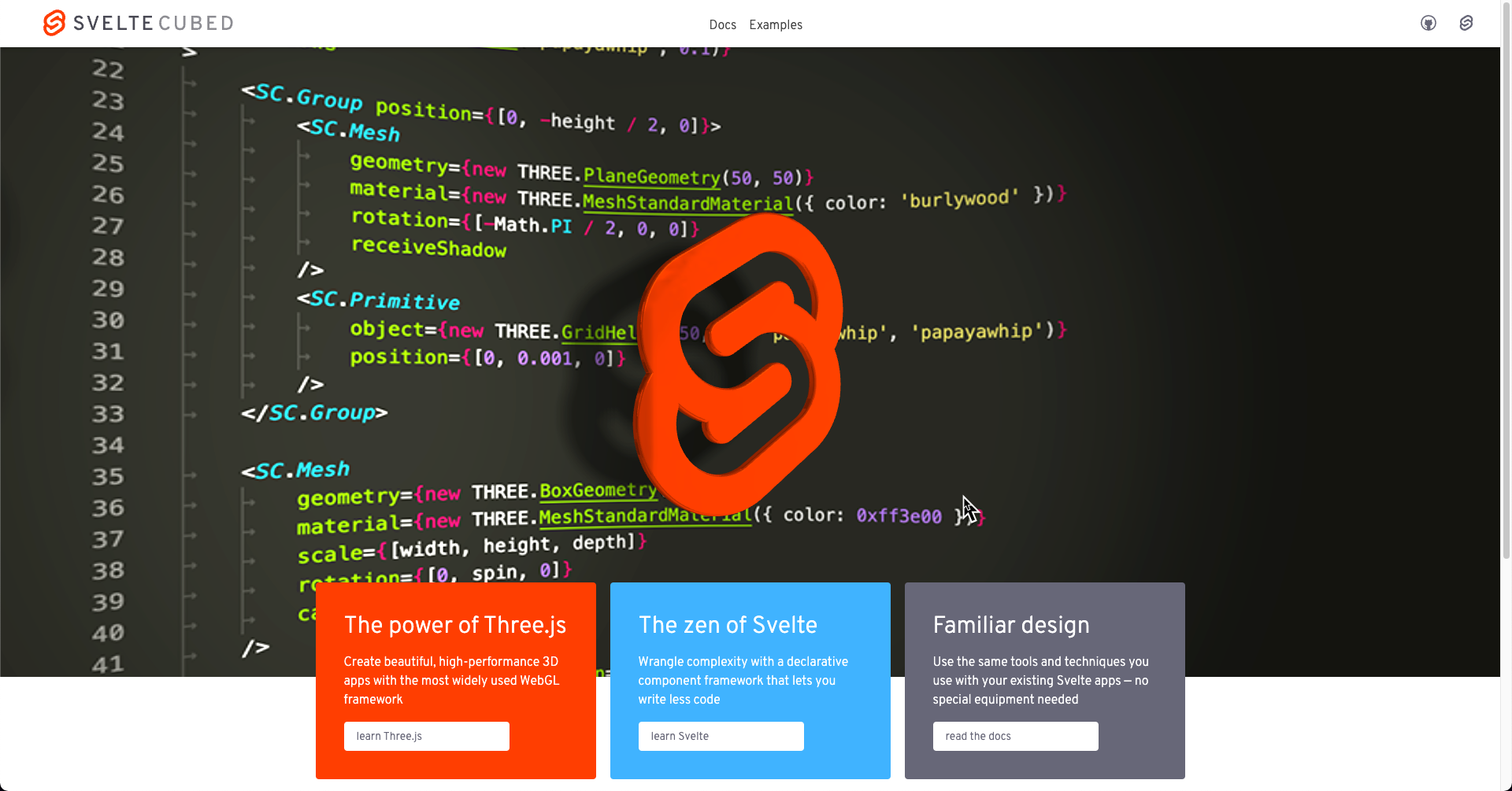Image resolution: width=1512 pixels, height=791 pixels.
Task: Click the learn Svelte button
Action: click(721, 736)
